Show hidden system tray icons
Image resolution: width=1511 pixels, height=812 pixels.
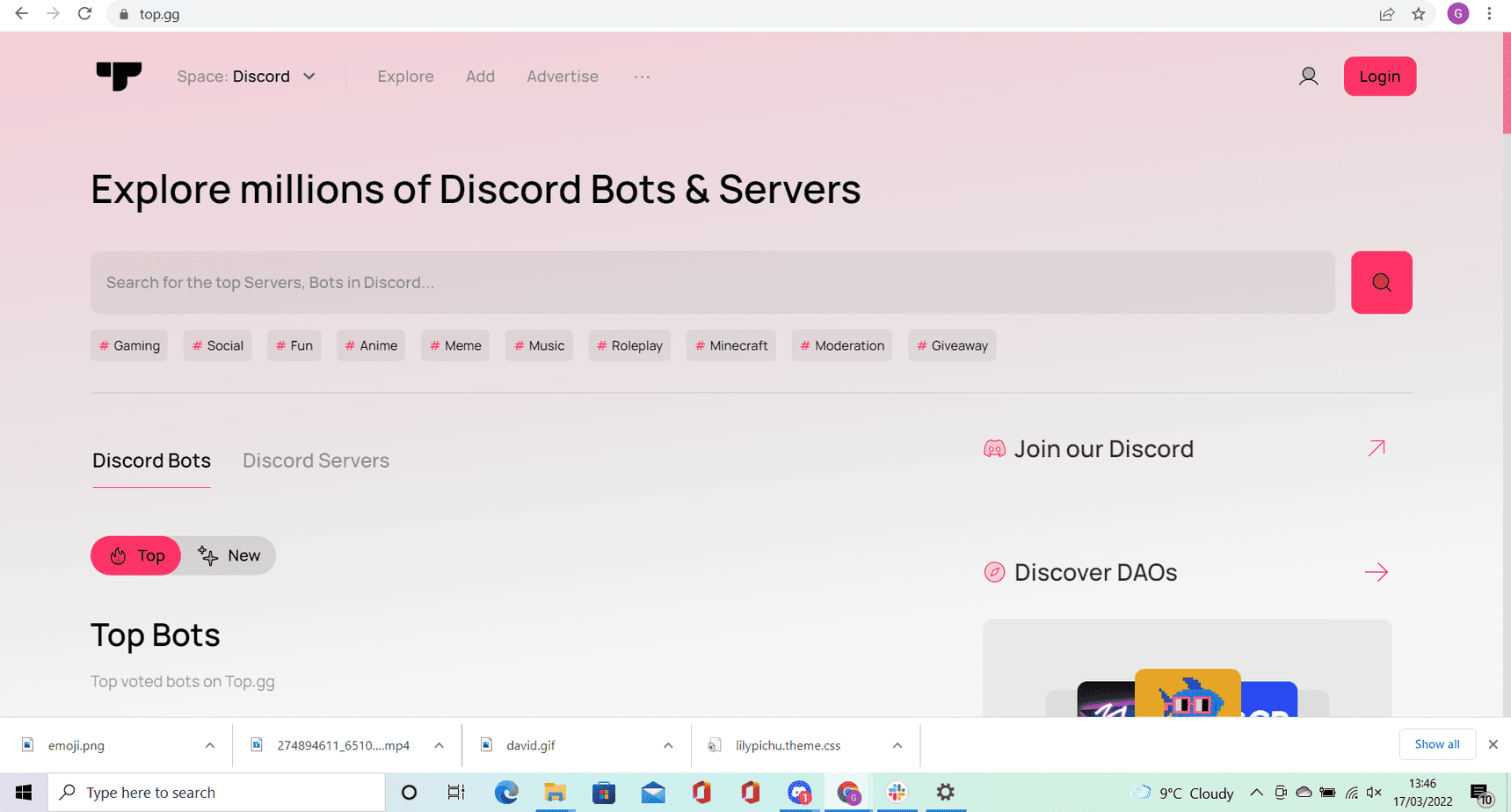click(1256, 793)
